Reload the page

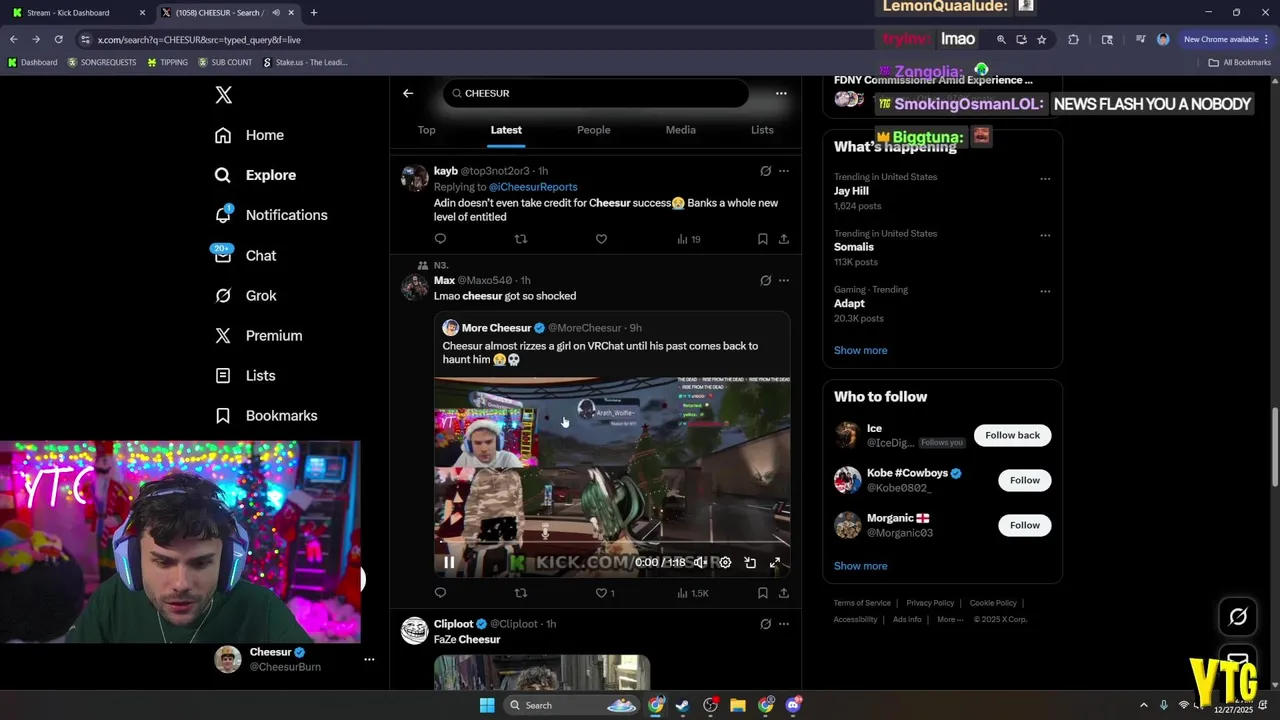pos(58,39)
